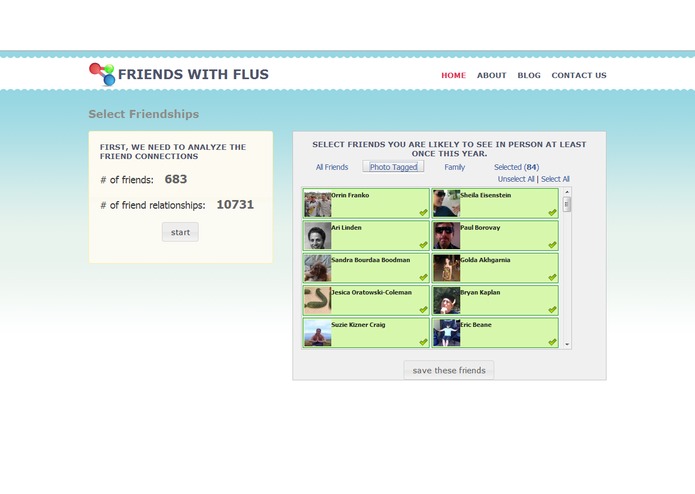This screenshot has height=494, width=695.
Task: Click the Select All link
Action: coord(555,179)
